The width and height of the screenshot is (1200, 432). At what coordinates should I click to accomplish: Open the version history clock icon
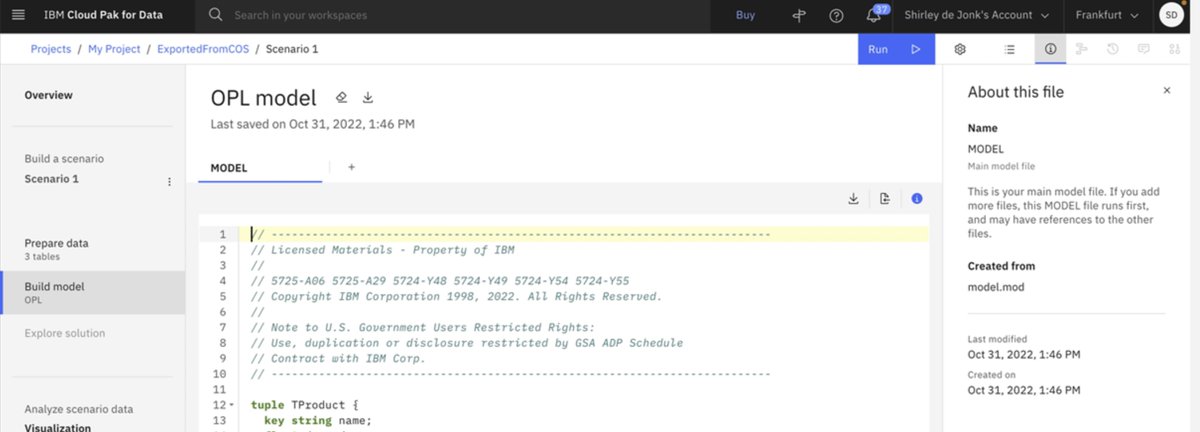[x=1112, y=49]
